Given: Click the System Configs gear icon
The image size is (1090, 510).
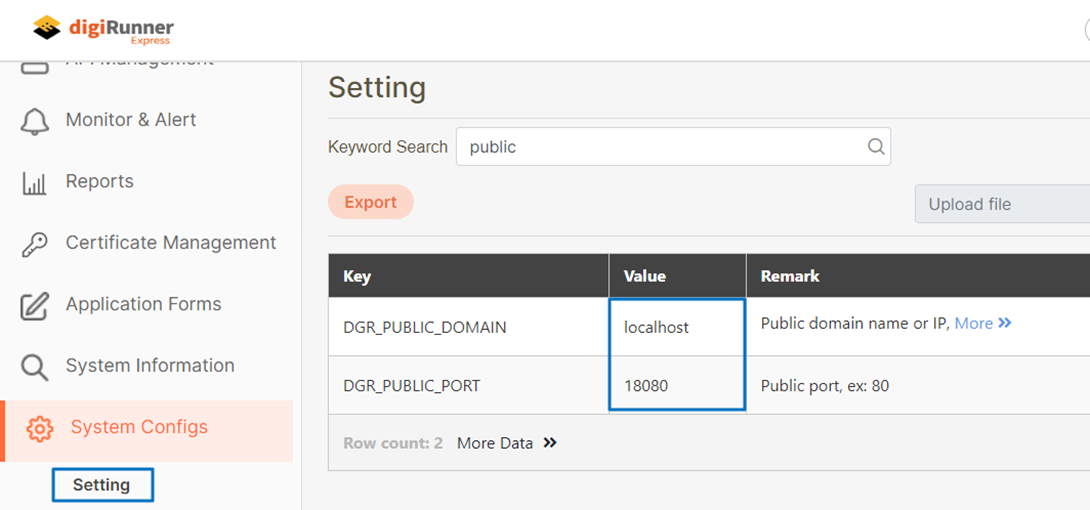Looking at the screenshot, I should (x=40, y=429).
